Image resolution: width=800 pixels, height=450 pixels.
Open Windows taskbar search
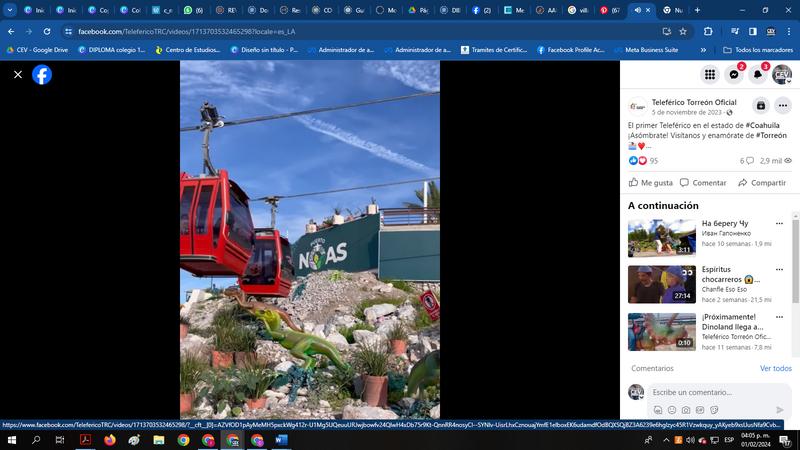click(x=36, y=440)
